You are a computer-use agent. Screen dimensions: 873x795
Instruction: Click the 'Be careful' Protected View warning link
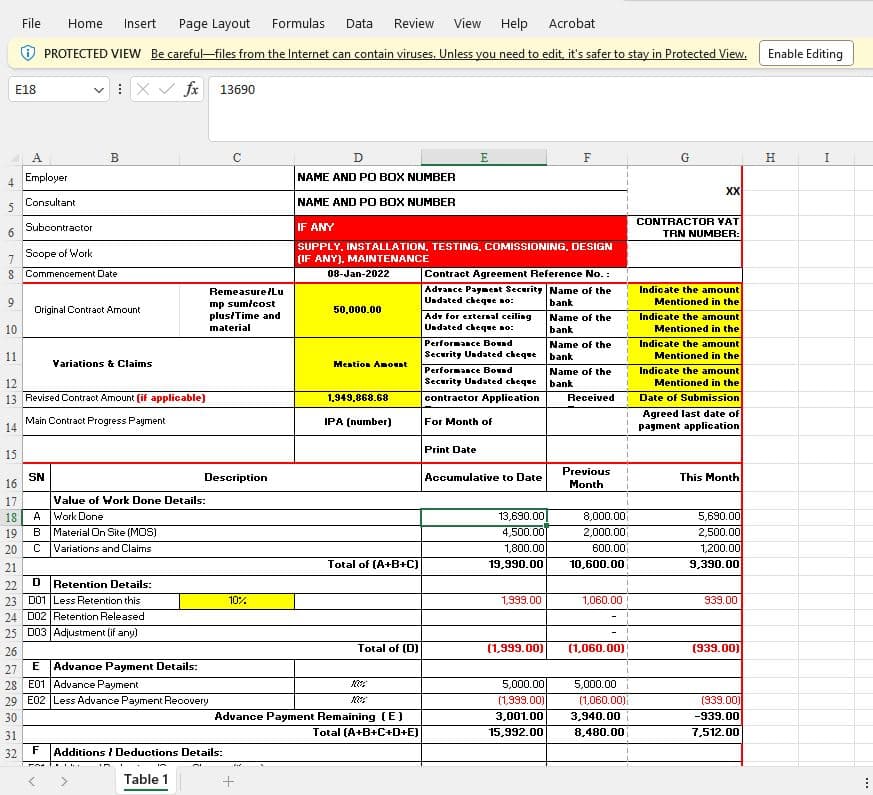click(449, 54)
